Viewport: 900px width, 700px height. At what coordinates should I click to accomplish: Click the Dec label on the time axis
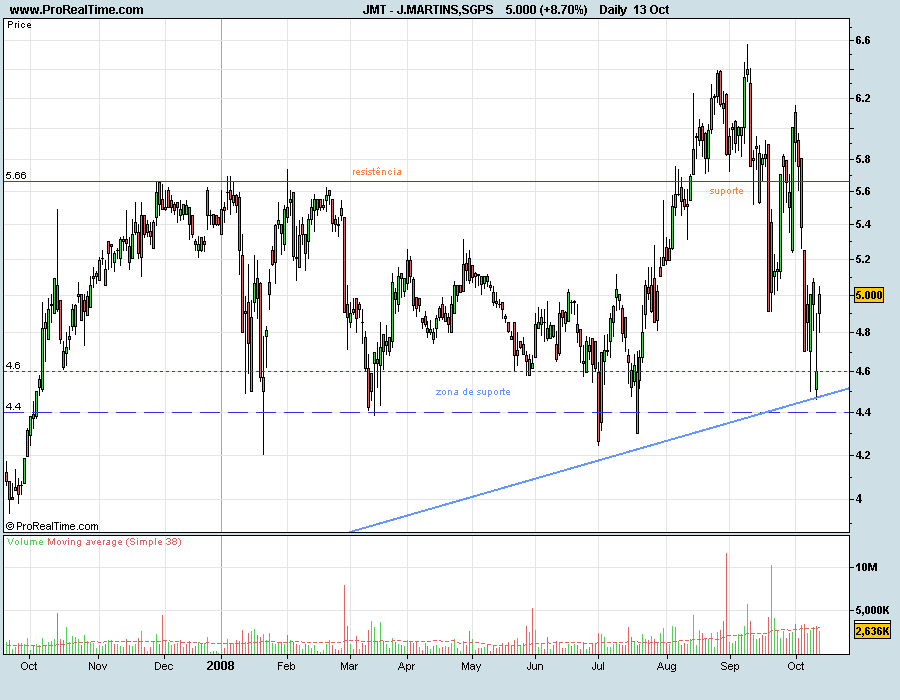point(164,666)
